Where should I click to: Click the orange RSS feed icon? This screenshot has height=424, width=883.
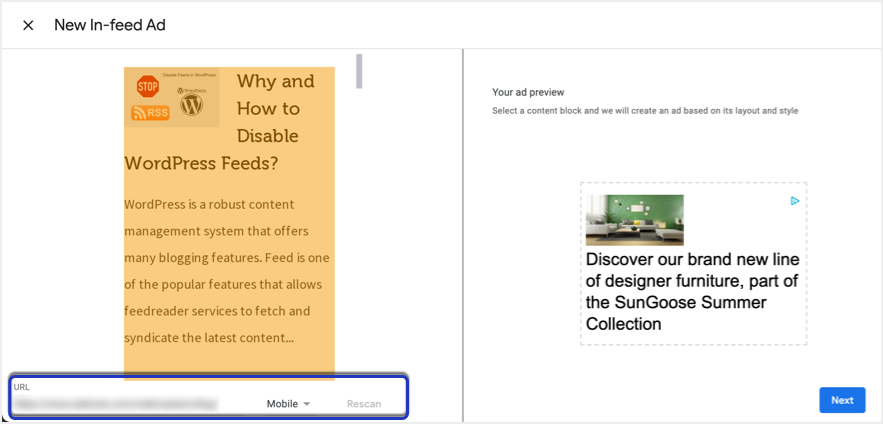click(150, 113)
